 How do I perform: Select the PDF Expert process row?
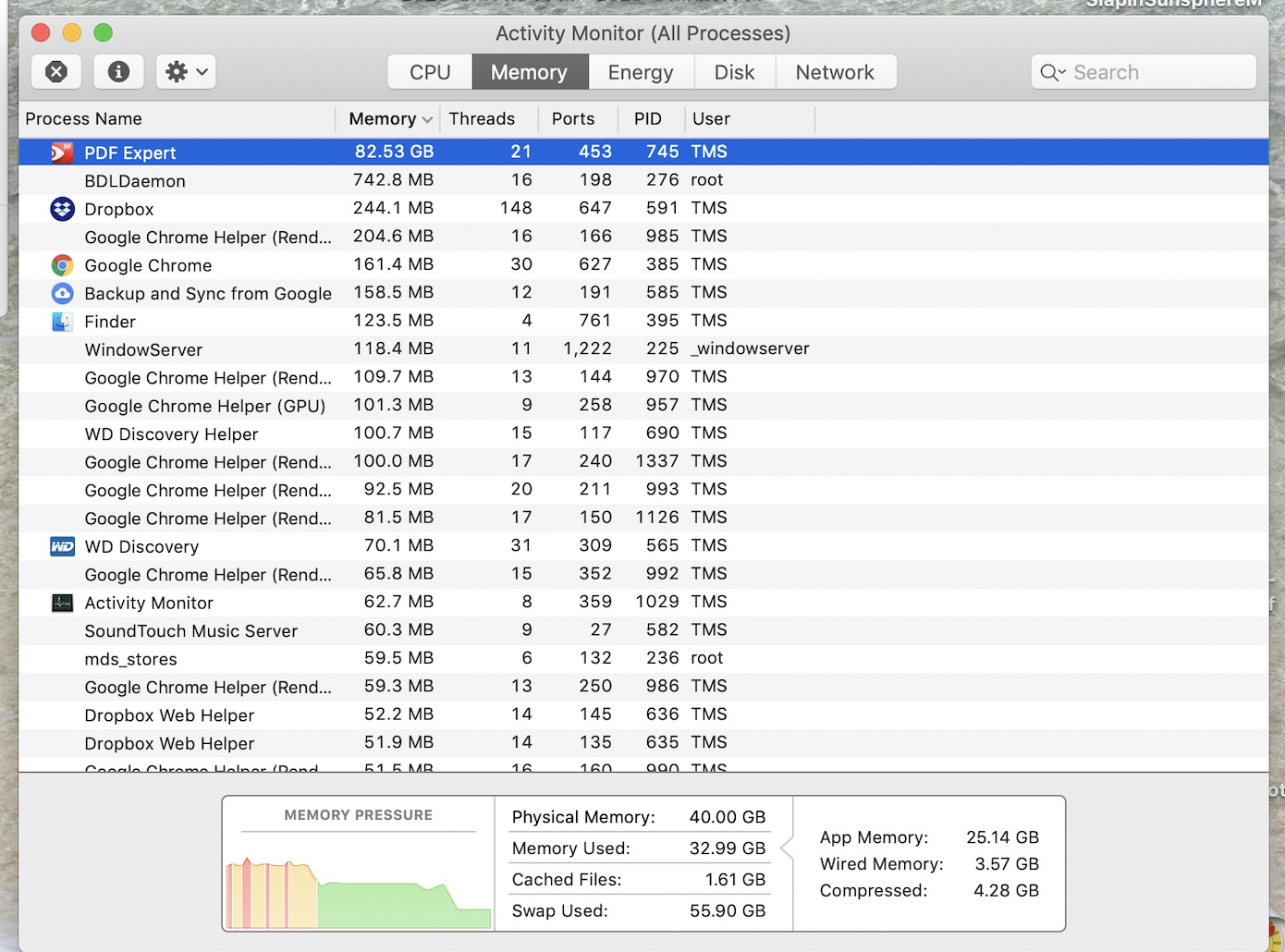click(x=643, y=153)
